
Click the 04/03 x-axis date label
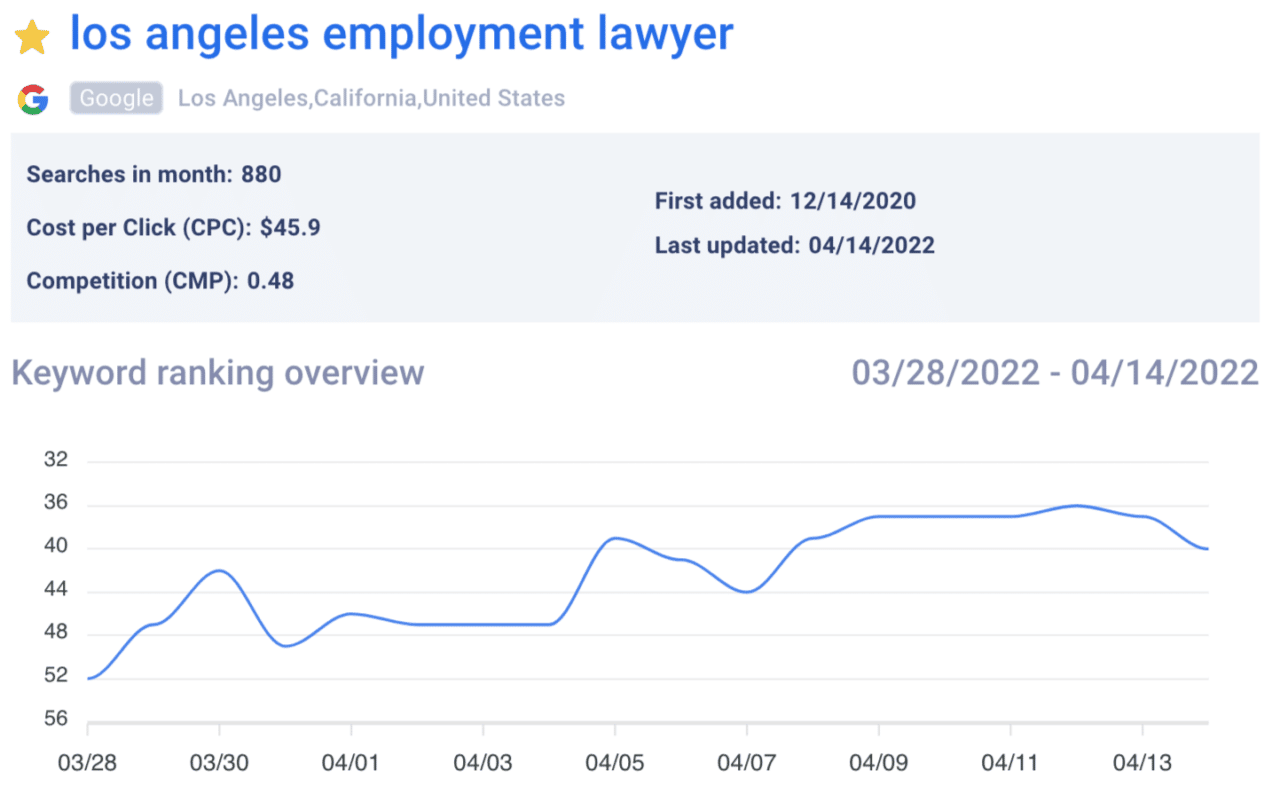point(483,762)
